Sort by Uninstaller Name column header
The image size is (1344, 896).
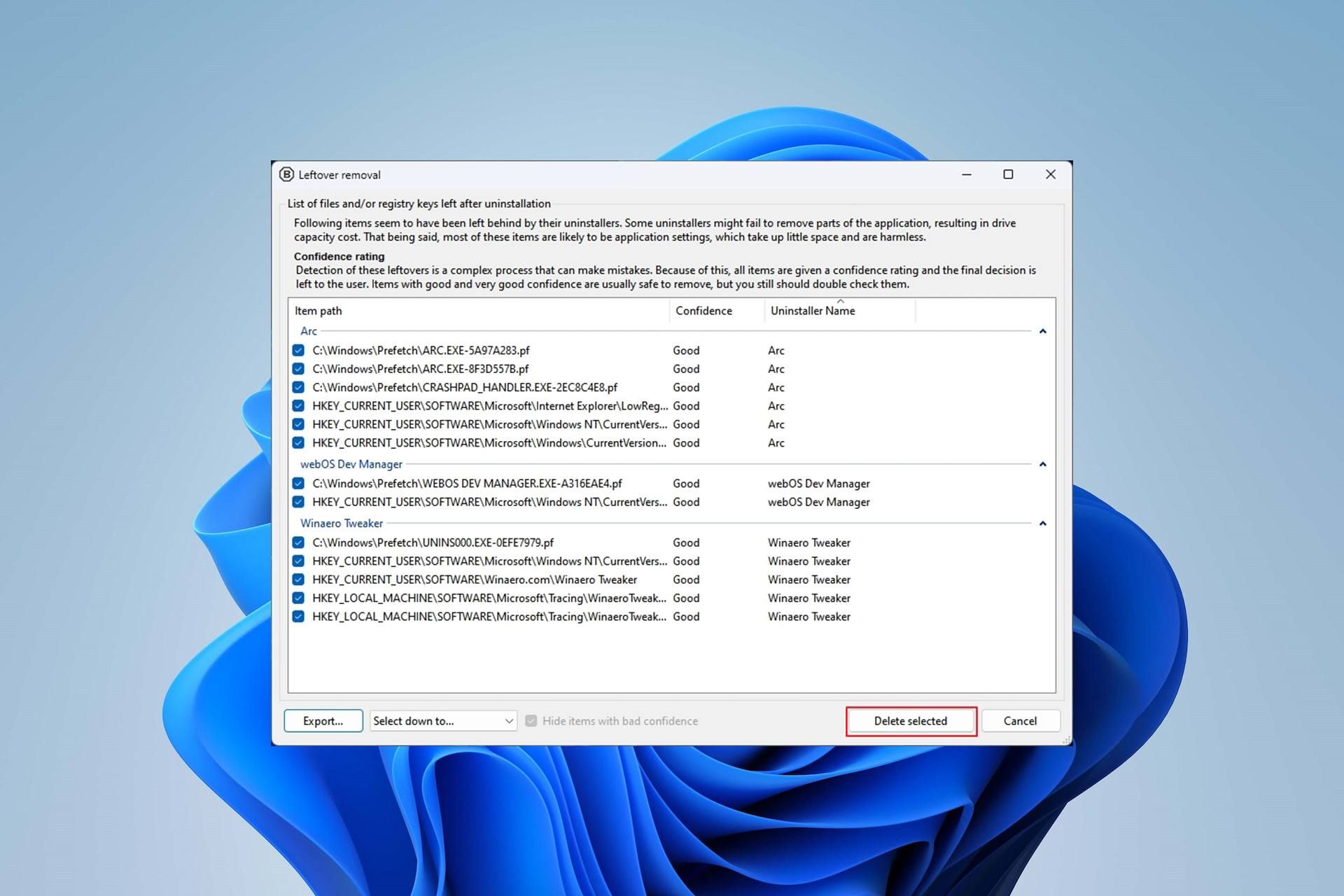[840, 311]
